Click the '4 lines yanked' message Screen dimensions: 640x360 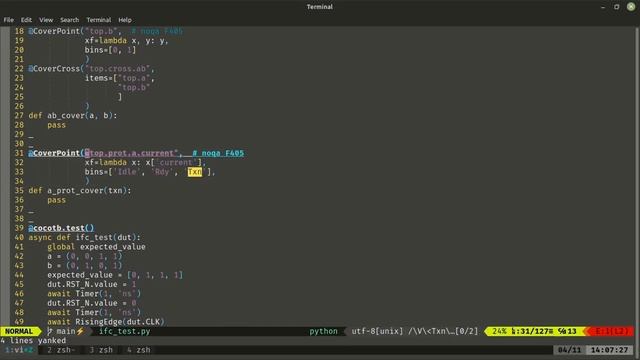click(x=33, y=340)
